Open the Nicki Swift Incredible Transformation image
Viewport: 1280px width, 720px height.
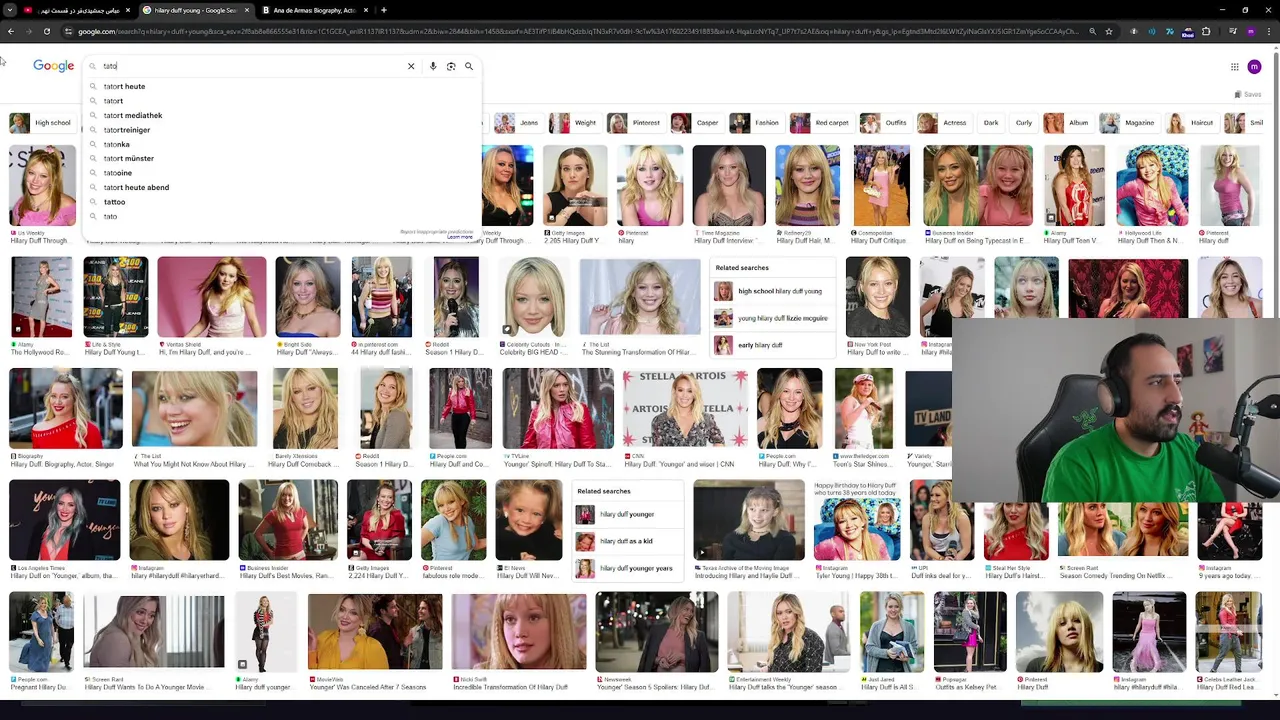[519, 632]
